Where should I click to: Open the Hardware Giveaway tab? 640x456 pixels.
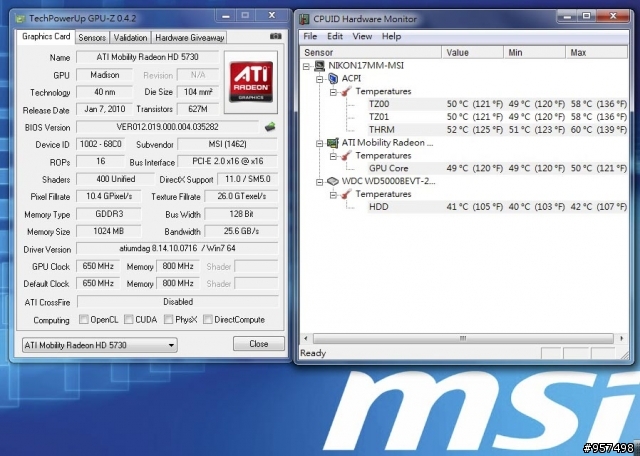point(190,38)
